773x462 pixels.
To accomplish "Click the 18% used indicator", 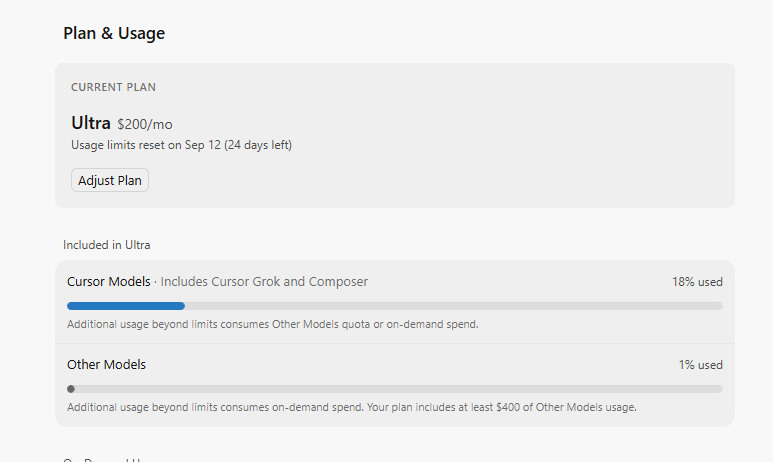I will click(697, 282).
